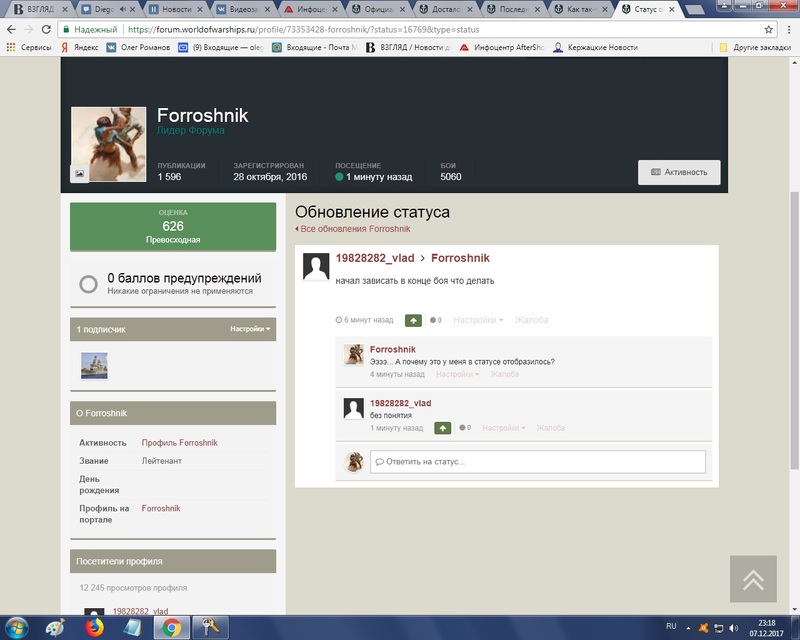
Task: Click the Активность button
Action: tap(679, 173)
